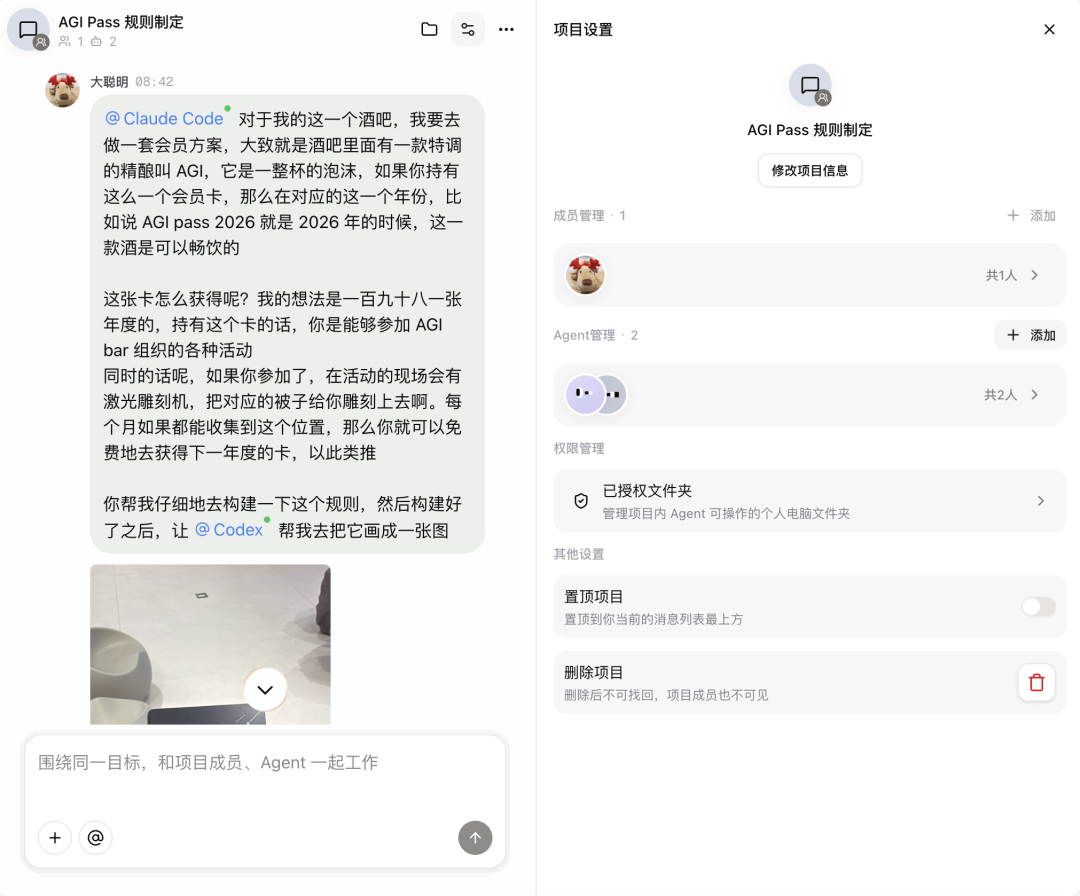Click the project avatar icon in settings panel
This screenshot has width=1080, height=896.
click(809, 85)
